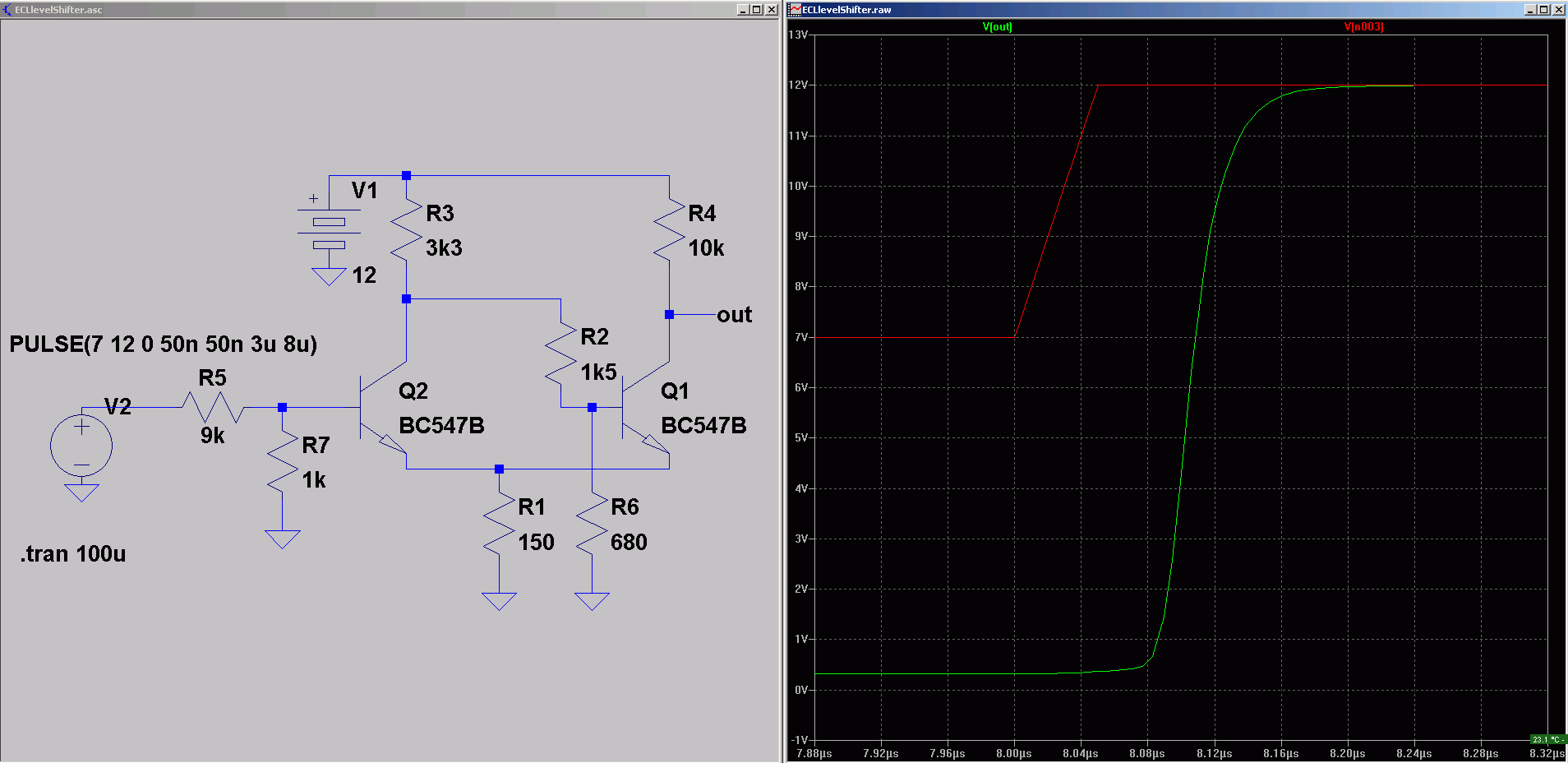Click the ground symbol below R7
Image resolution: width=1568 pixels, height=763 pixels.
point(282,539)
